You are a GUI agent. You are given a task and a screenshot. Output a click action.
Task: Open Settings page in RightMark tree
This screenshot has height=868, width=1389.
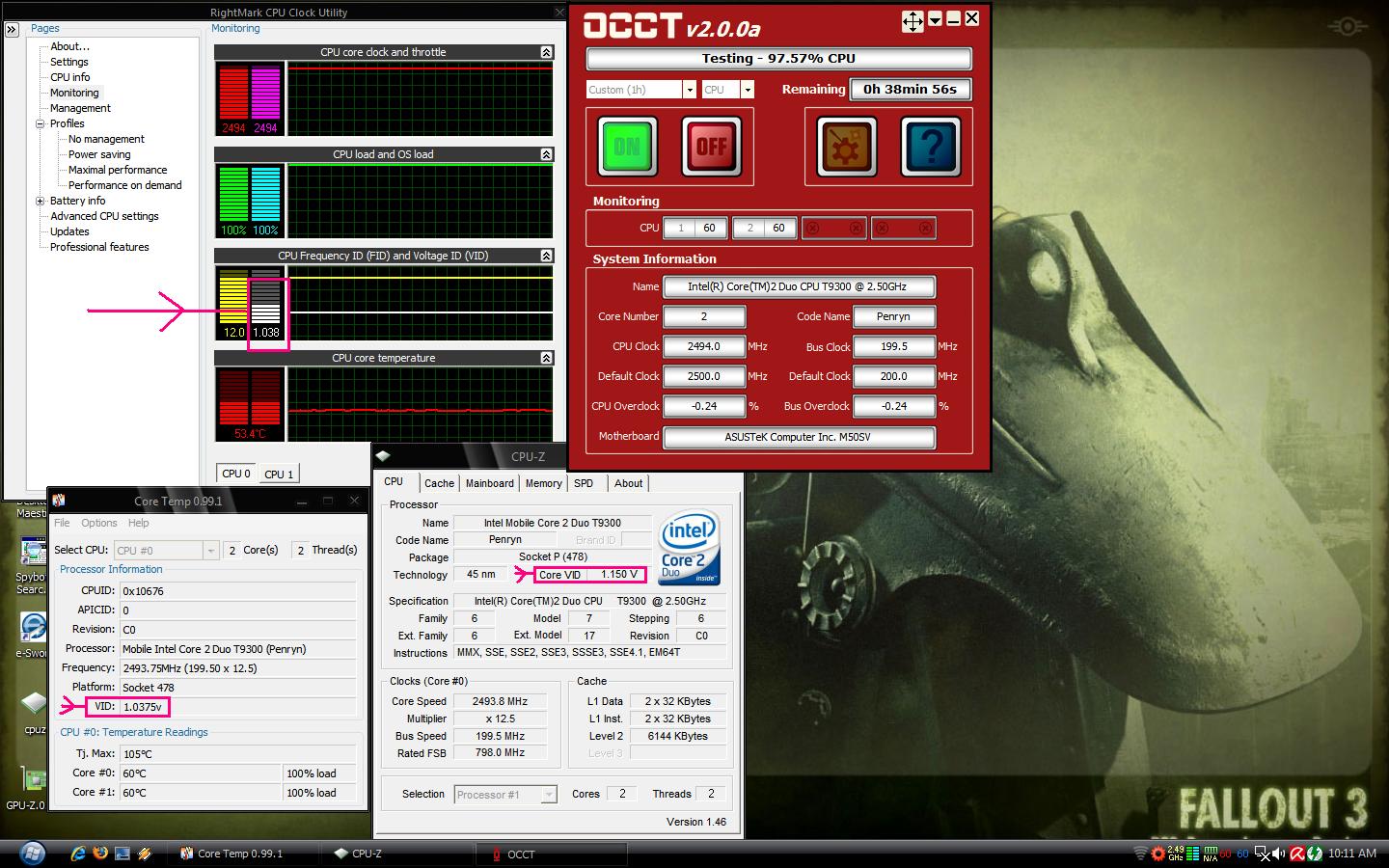tap(69, 62)
